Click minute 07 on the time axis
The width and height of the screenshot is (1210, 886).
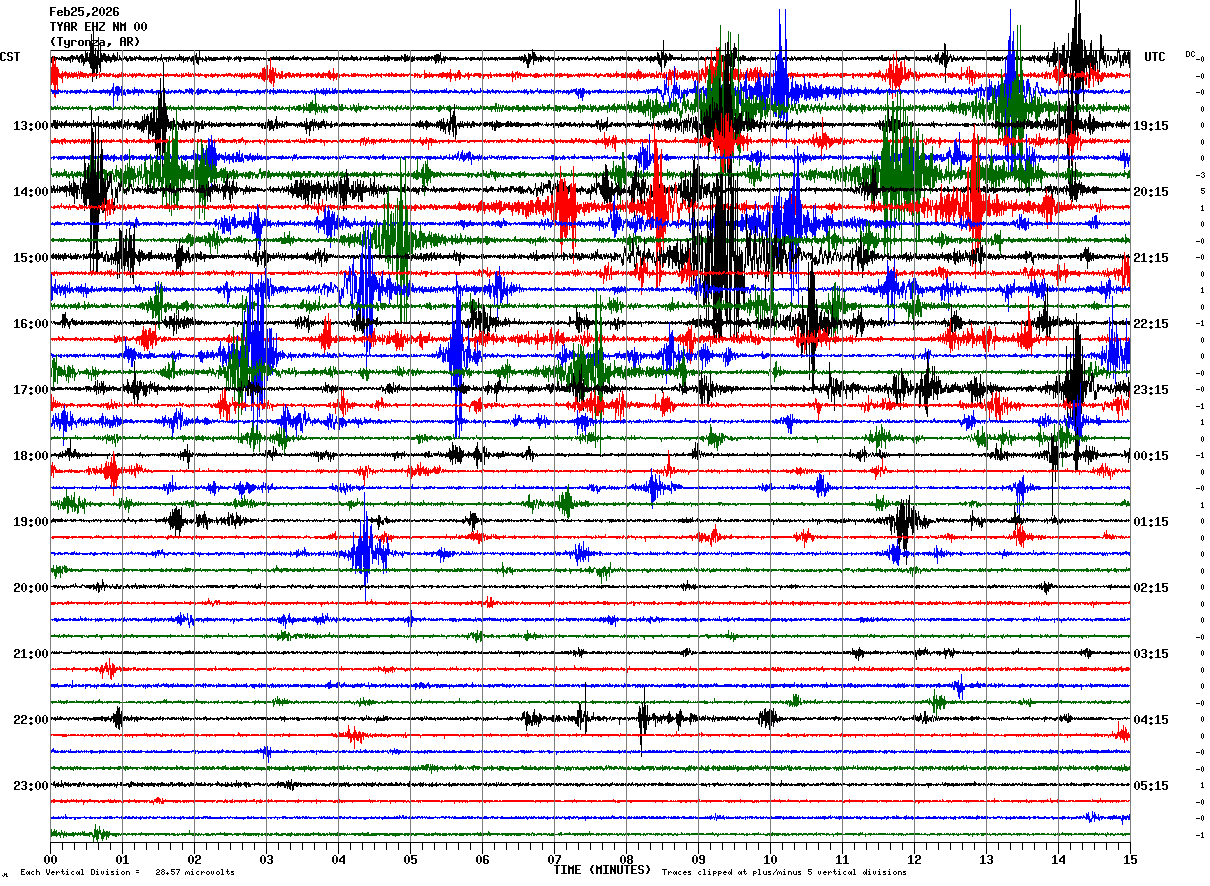click(x=555, y=859)
